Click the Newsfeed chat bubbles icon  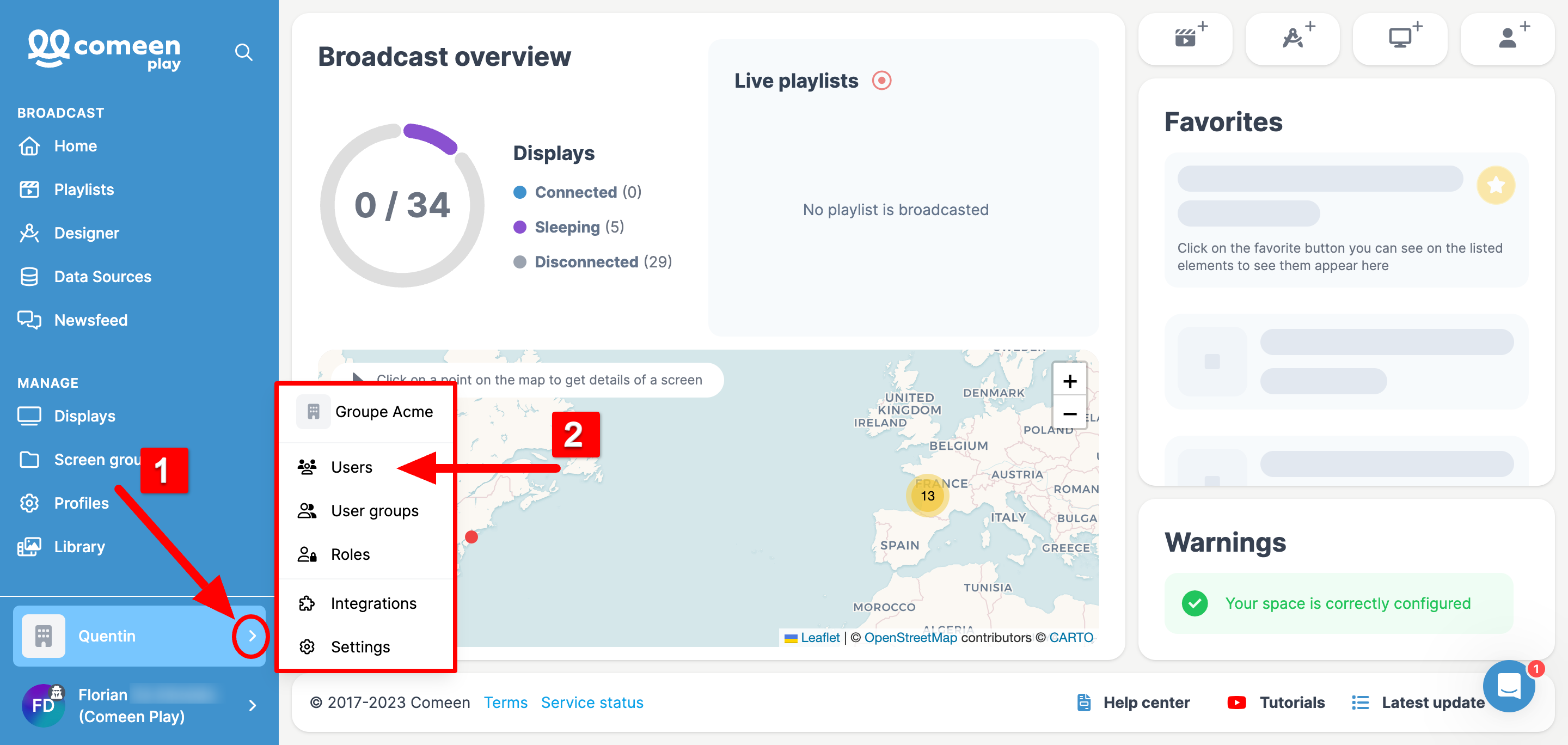click(x=29, y=320)
